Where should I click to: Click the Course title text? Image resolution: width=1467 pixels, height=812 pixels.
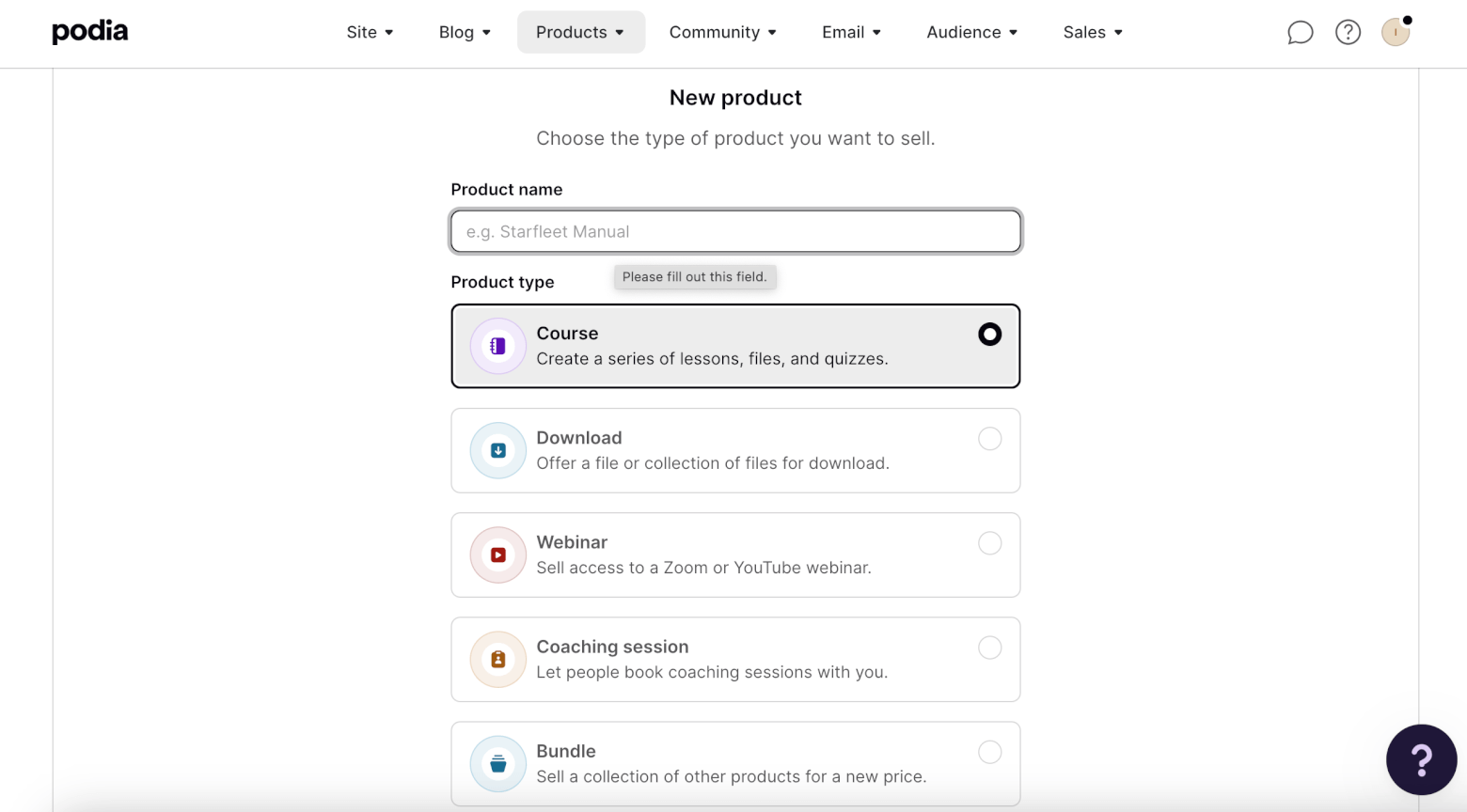(567, 334)
